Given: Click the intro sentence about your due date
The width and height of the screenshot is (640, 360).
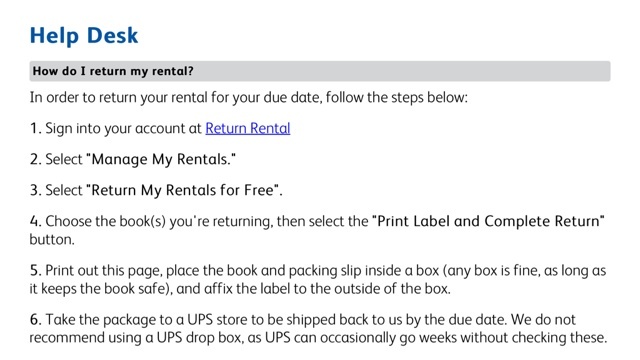Looking at the screenshot, I should (x=249, y=98).
